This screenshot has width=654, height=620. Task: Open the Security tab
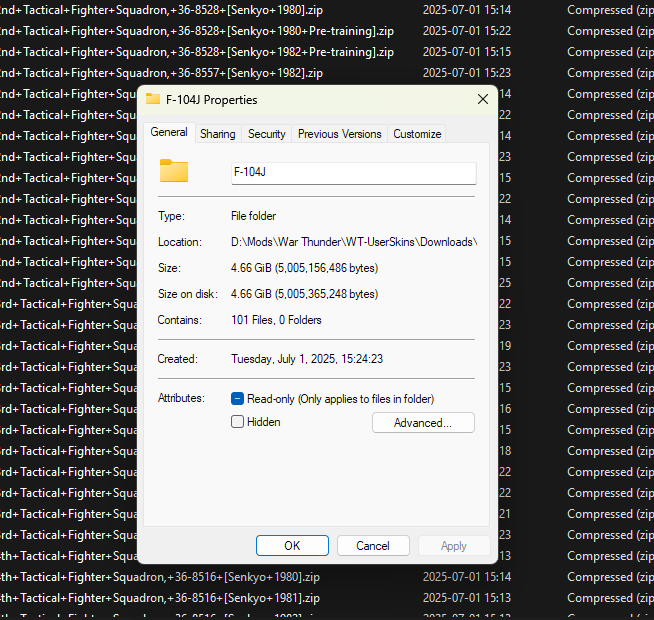267,134
